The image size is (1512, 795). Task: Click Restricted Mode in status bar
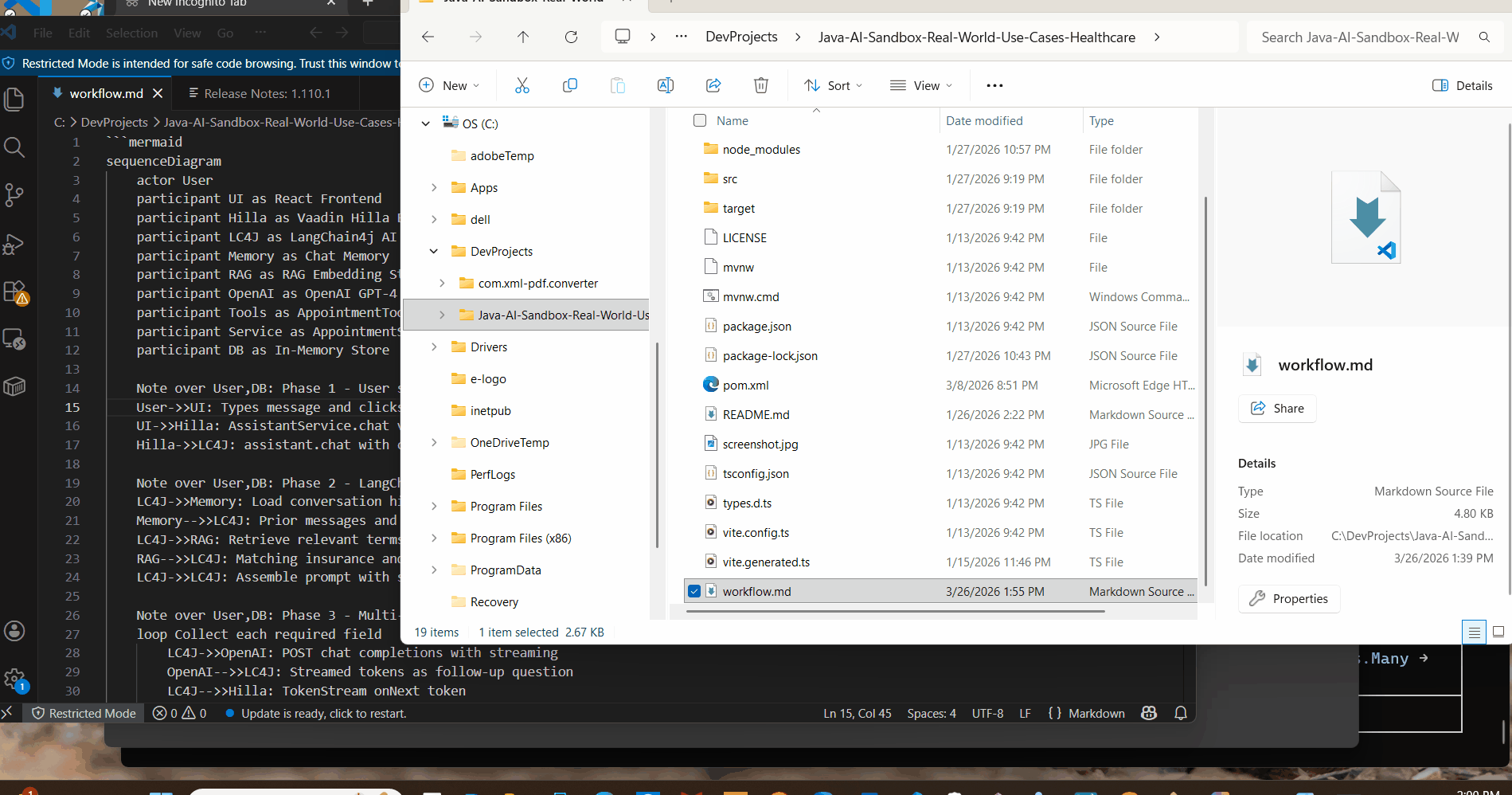84,713
